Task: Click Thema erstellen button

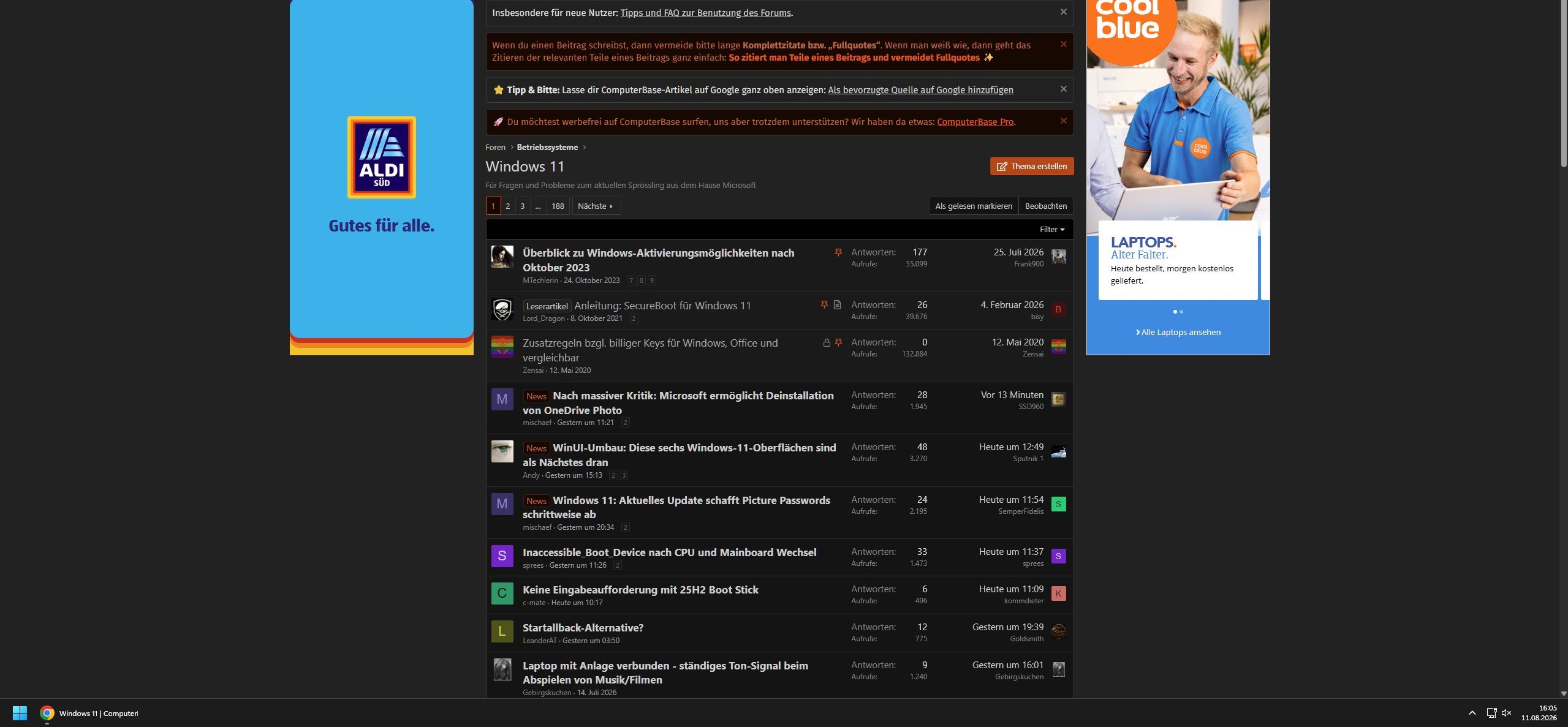Action: pyautogui.click(x=1031, y=166)
